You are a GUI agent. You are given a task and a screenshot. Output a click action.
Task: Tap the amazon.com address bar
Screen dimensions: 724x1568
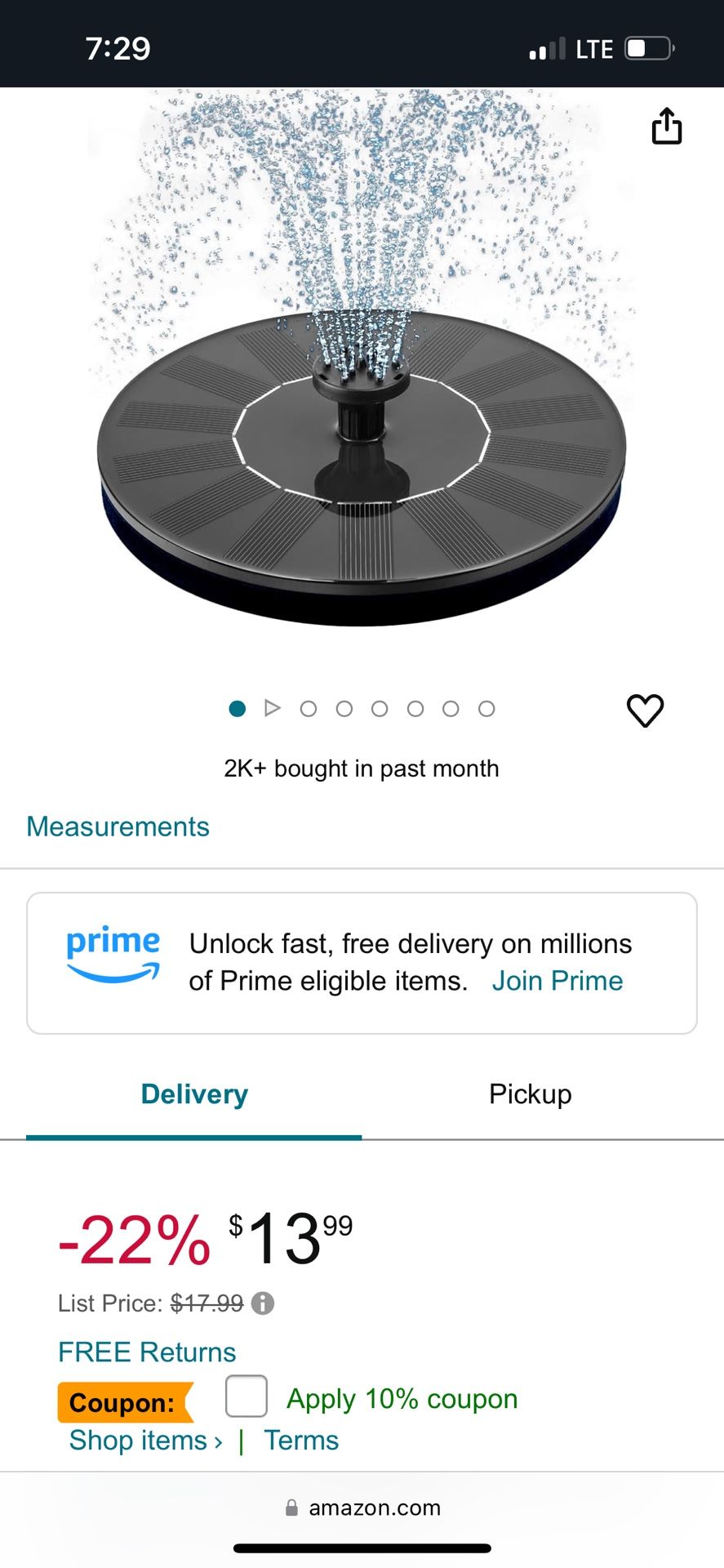tap(374, 1508)
